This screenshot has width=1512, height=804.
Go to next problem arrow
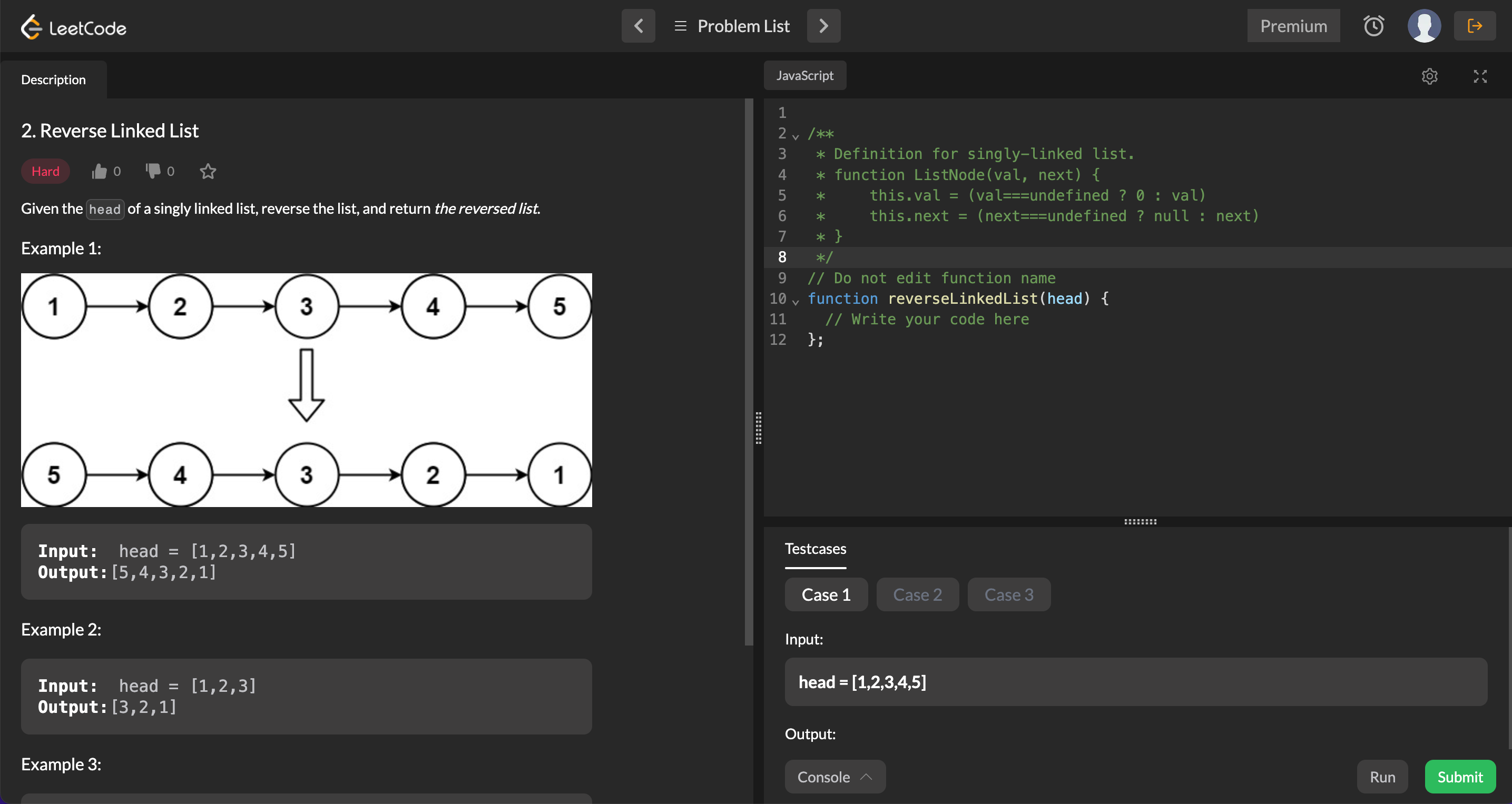[823, 26]
